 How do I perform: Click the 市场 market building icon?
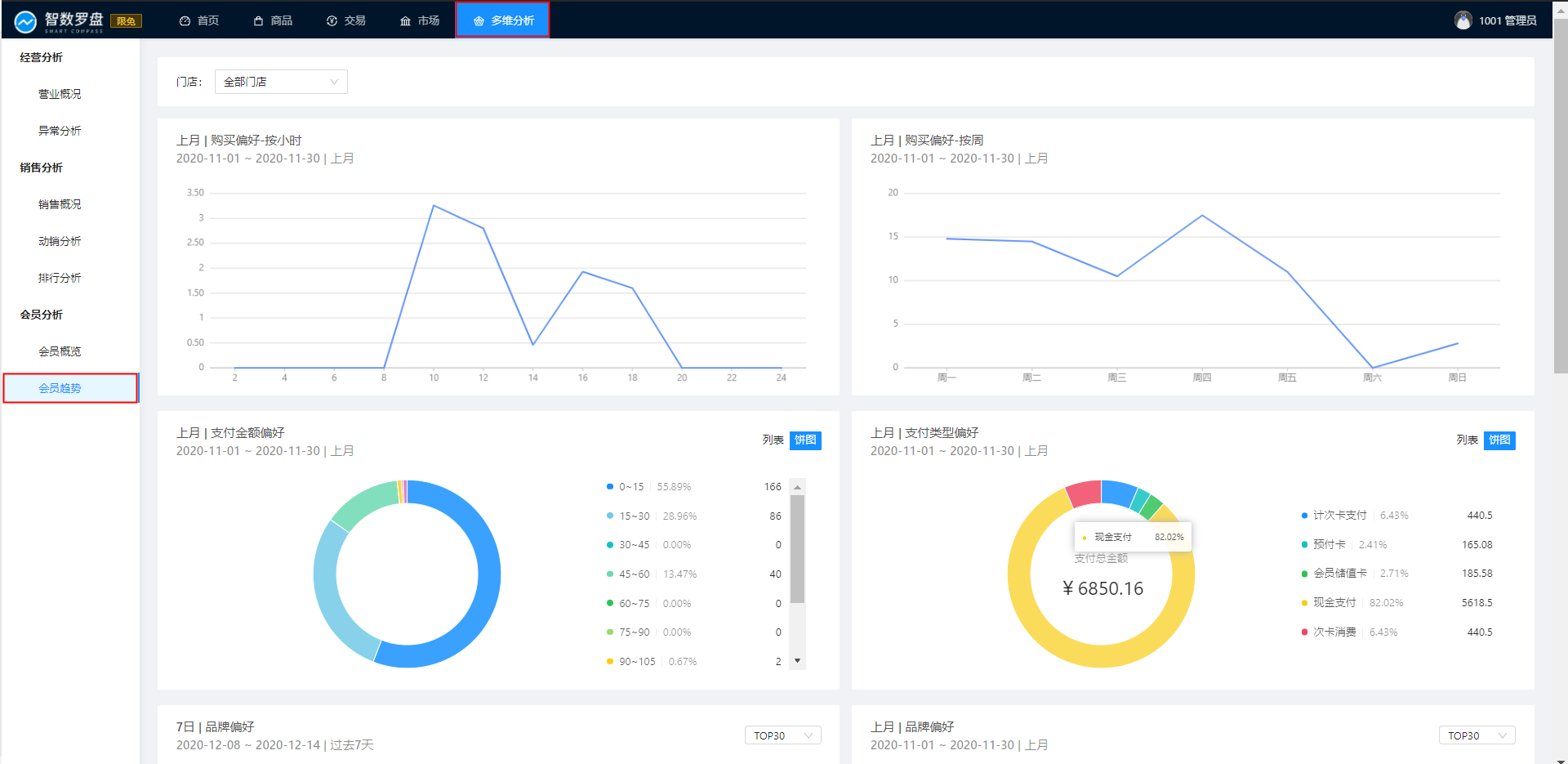coord(405,21)
